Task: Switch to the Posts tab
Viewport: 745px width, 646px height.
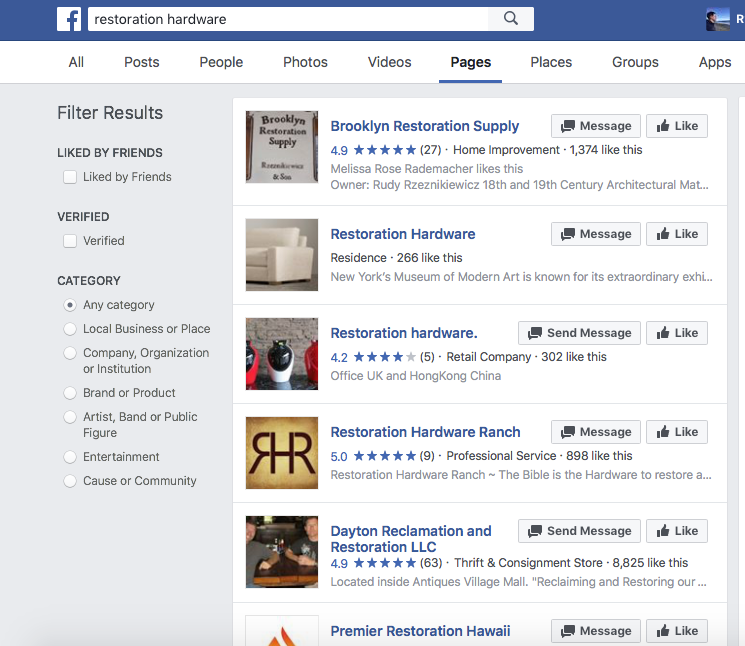Action: point(142,62)
